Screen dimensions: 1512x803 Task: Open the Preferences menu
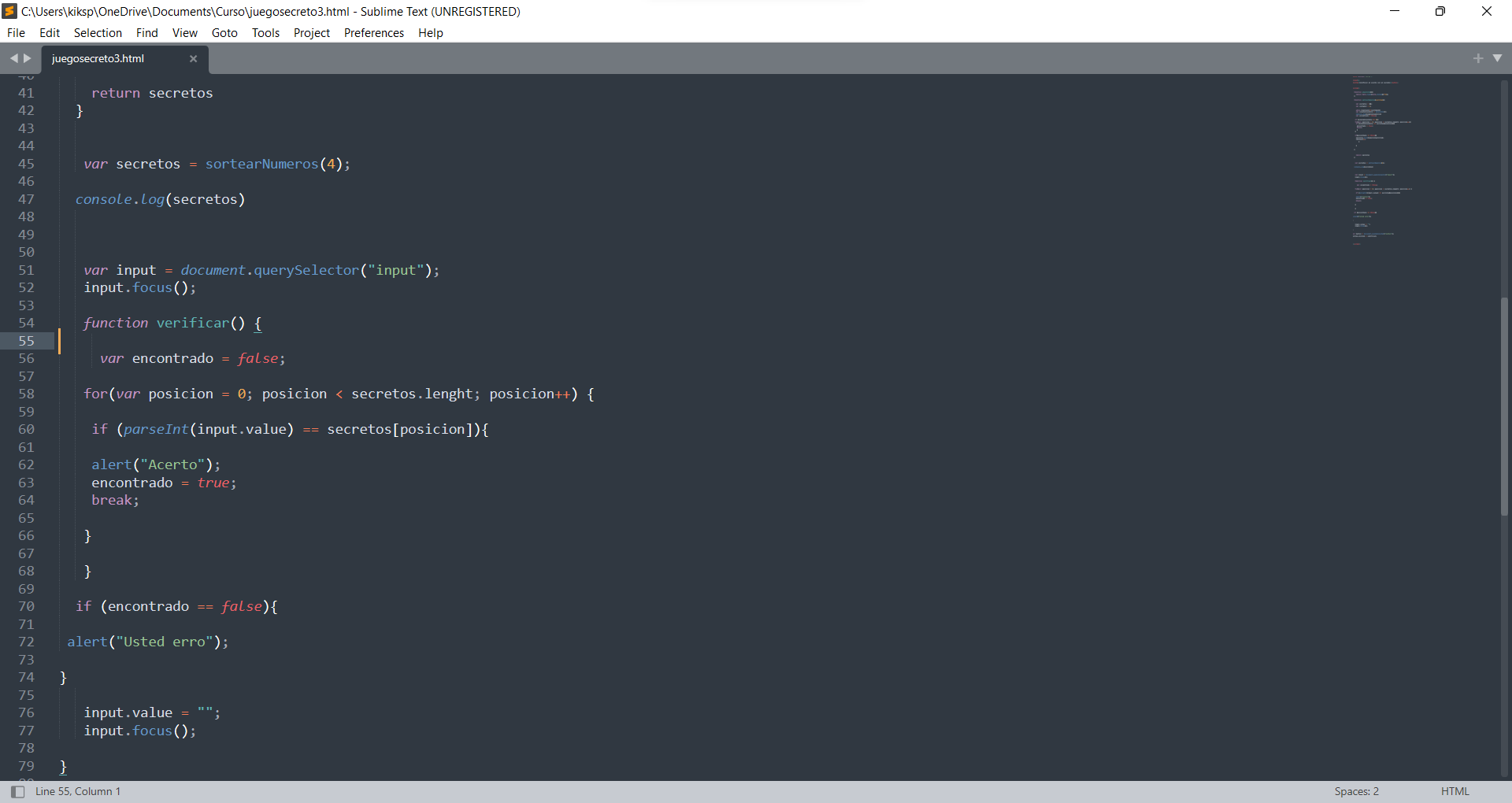(x=374, y=33)
